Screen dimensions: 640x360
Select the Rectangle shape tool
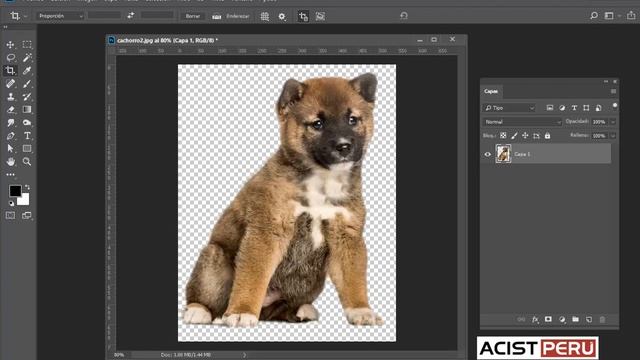pos(27,149)
